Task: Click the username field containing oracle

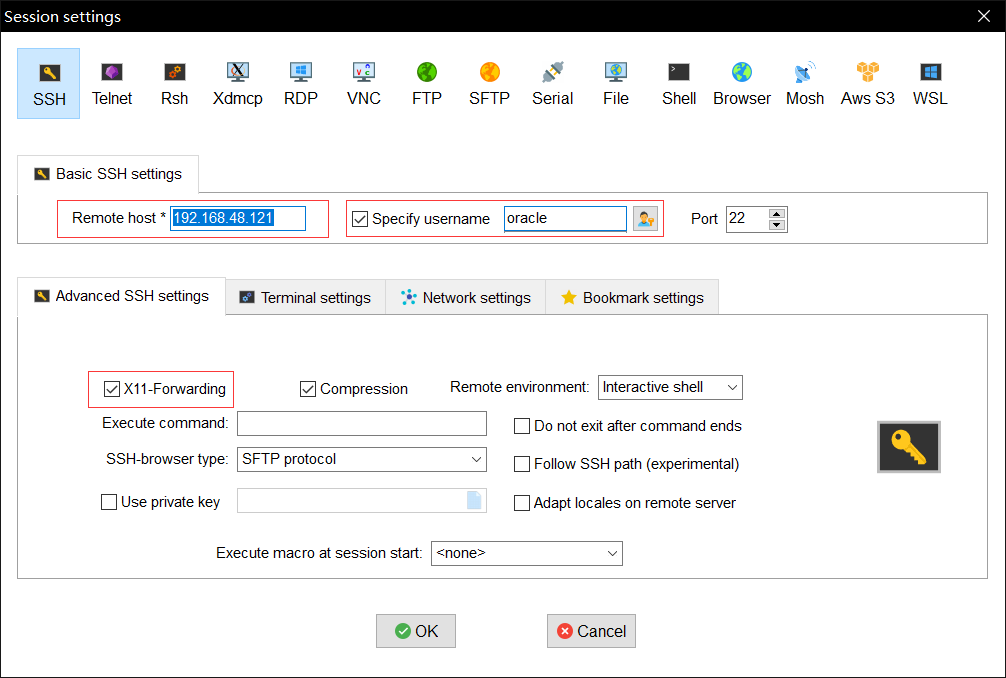Action: pos(565,218)
